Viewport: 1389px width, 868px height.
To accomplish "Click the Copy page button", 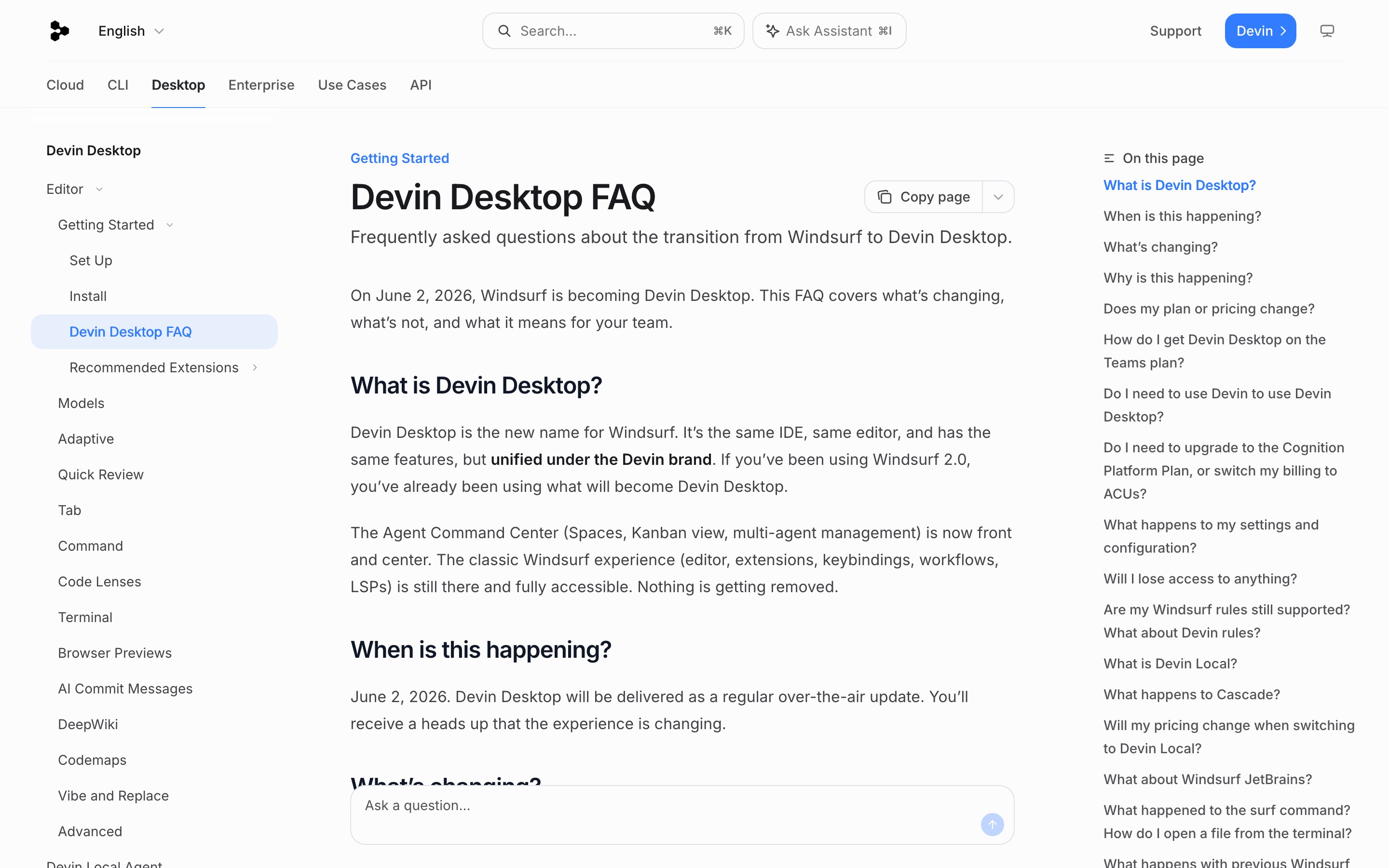I will click(x=923, y=197).
